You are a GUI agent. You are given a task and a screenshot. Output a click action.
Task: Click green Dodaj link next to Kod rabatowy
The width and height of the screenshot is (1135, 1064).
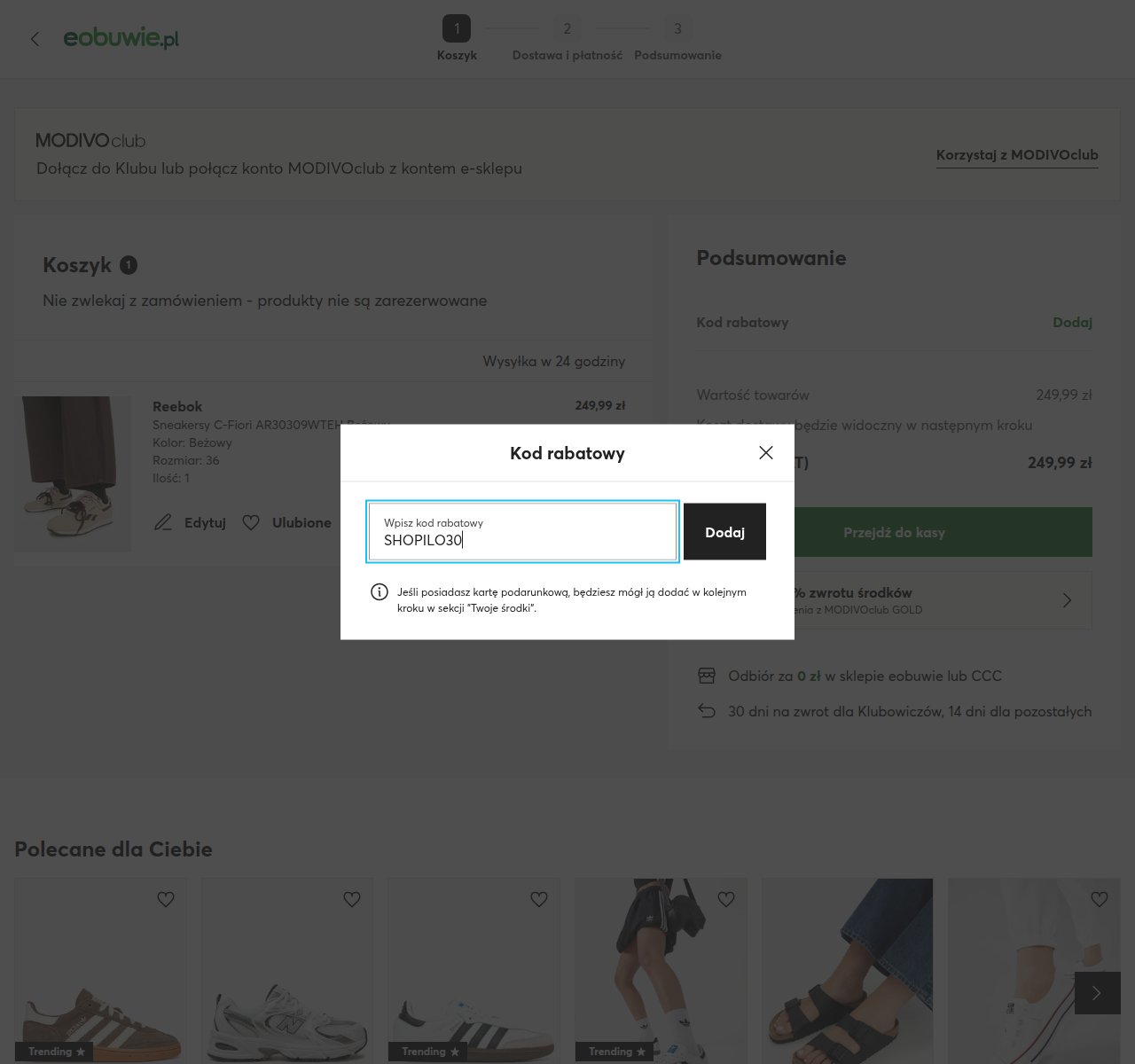click(x=1072, y=323)
